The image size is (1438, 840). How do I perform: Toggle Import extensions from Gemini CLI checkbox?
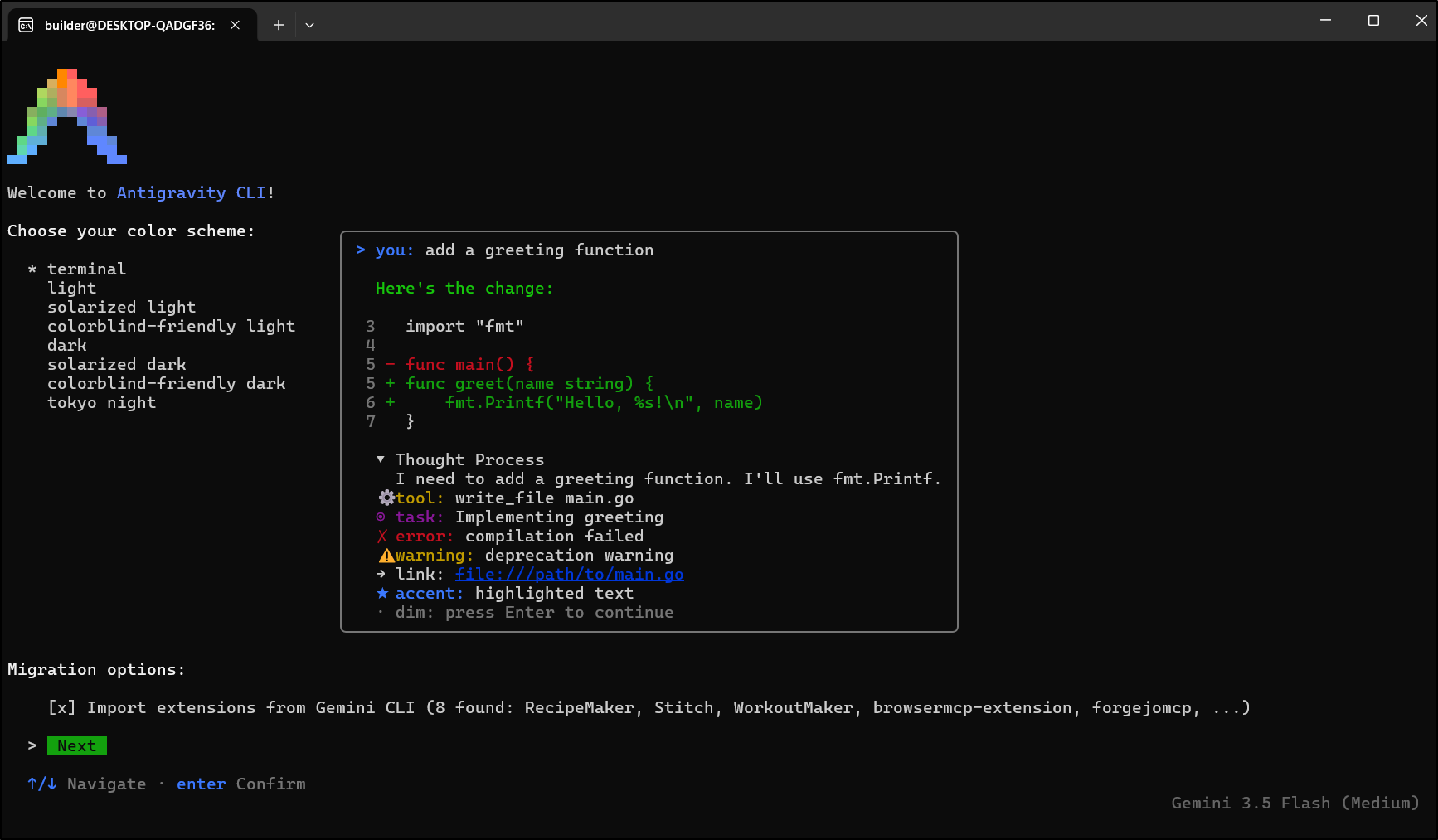coord(62,707)
